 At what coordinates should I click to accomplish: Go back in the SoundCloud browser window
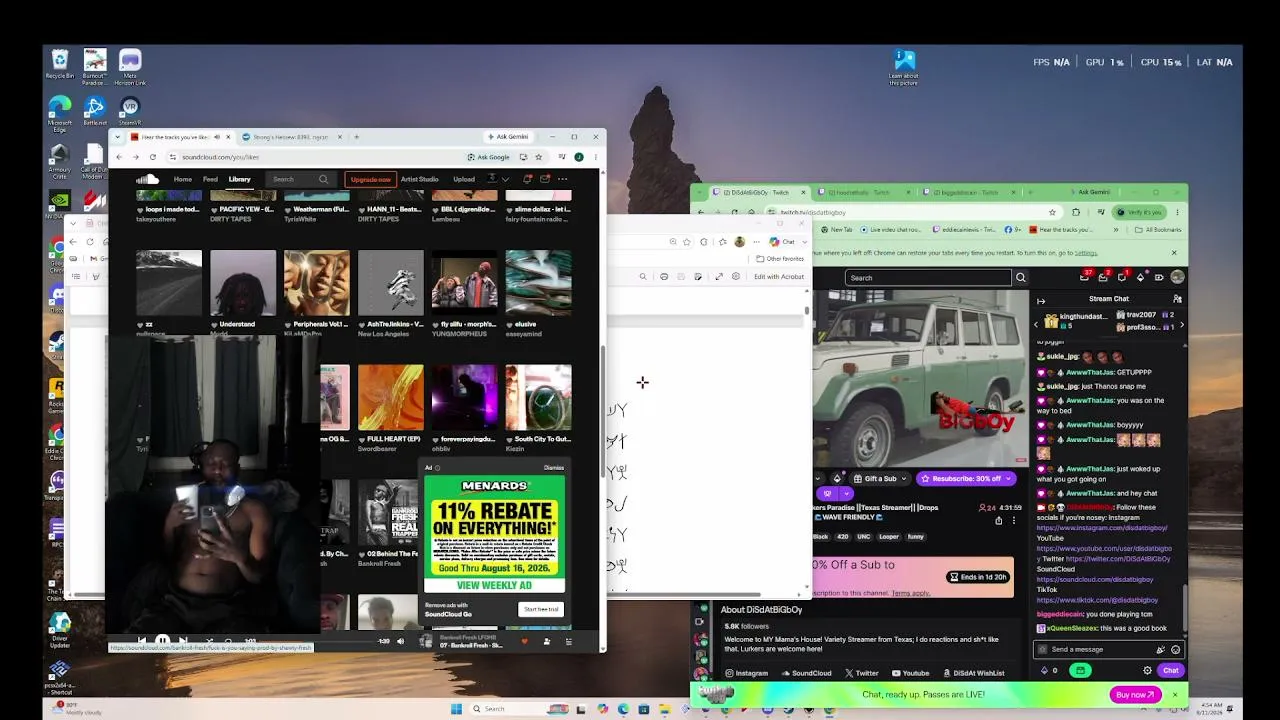pos(119,157)
